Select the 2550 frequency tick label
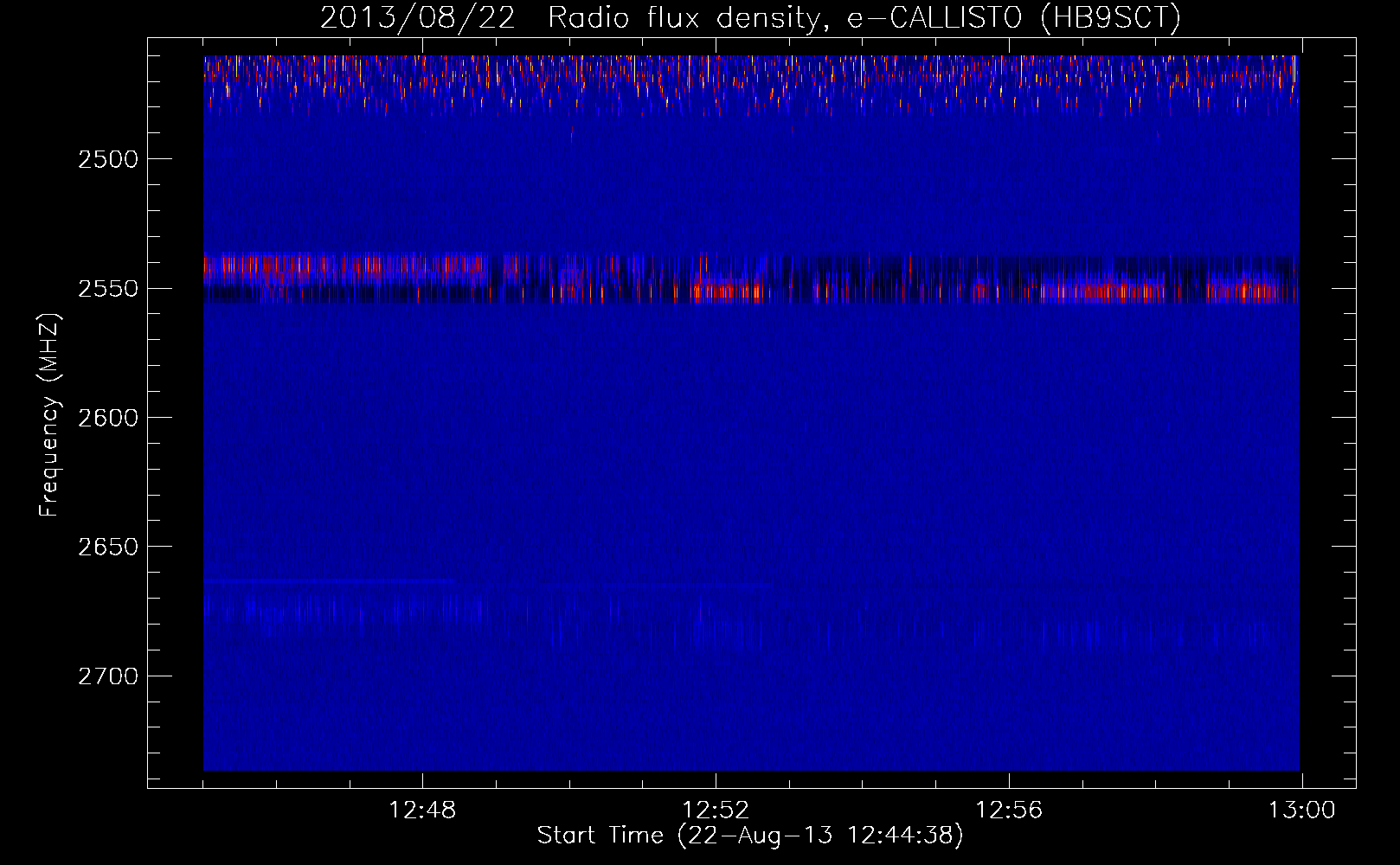 tap(108, 288)
